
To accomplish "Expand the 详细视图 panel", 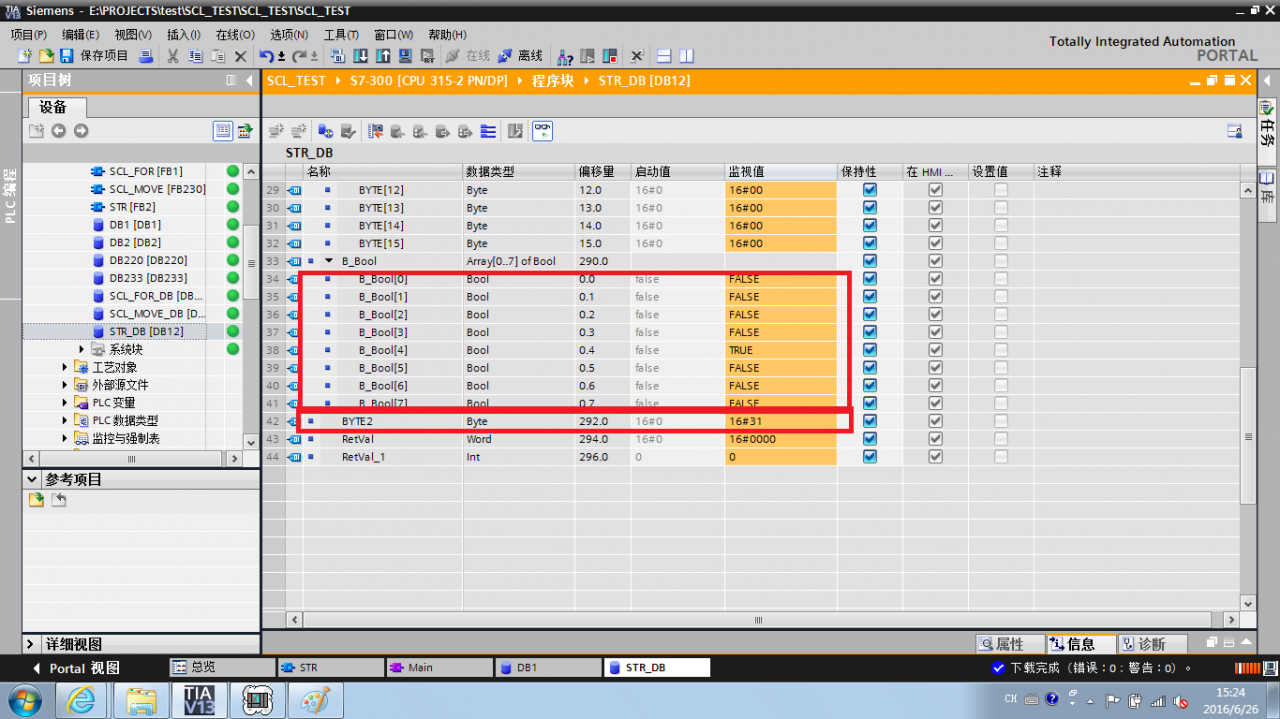I will click(x=32, y=644).
